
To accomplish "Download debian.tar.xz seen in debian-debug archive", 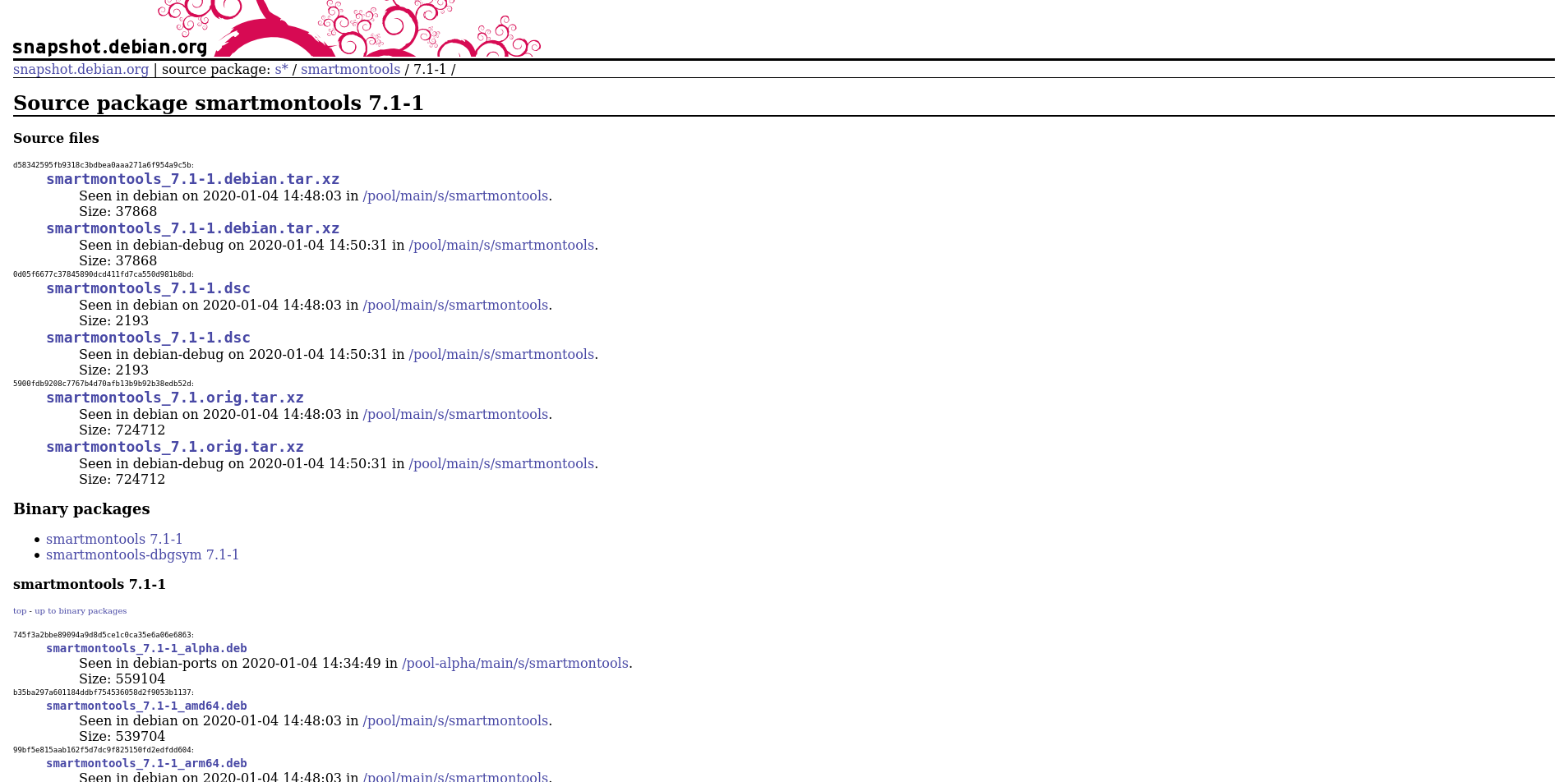I will [x=192, y=228].
